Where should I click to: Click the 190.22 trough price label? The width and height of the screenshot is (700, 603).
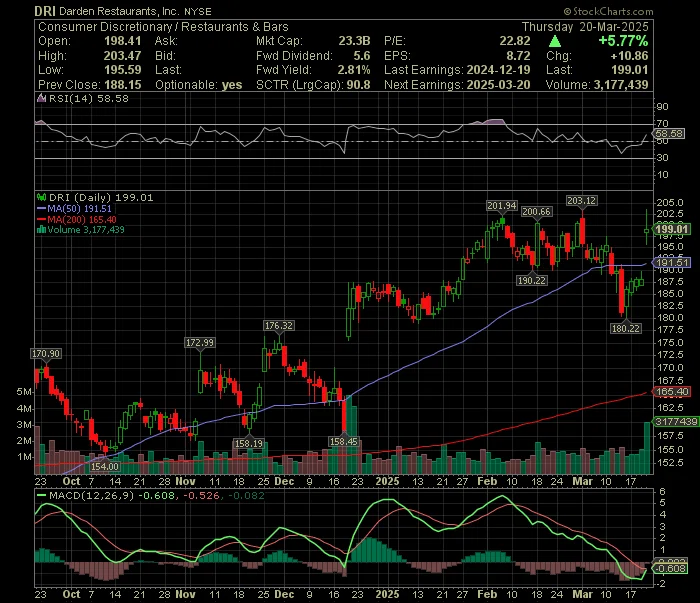(x=531, y=280)
